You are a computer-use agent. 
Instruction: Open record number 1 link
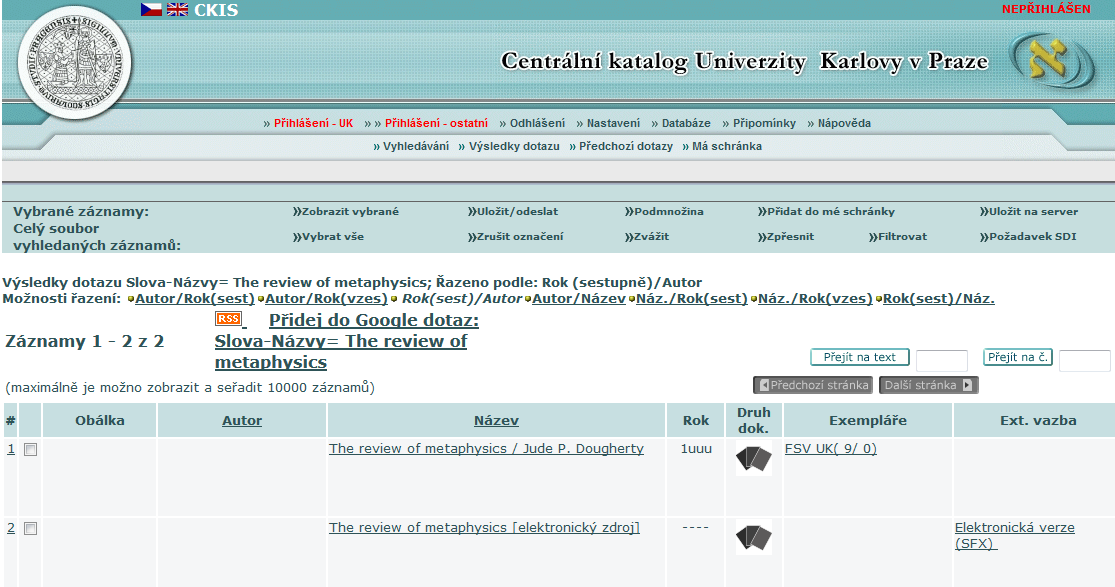(11, 449)
